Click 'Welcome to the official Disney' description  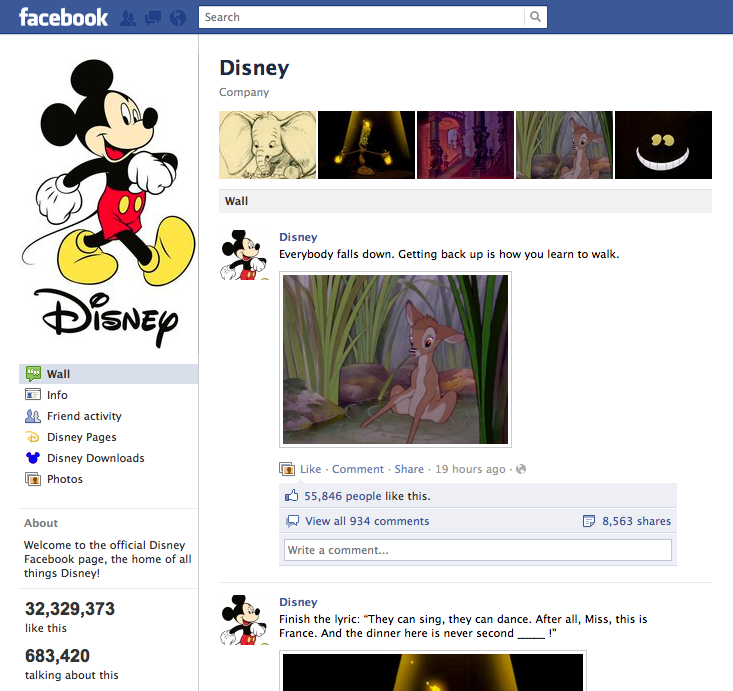(x=108, y=559)
